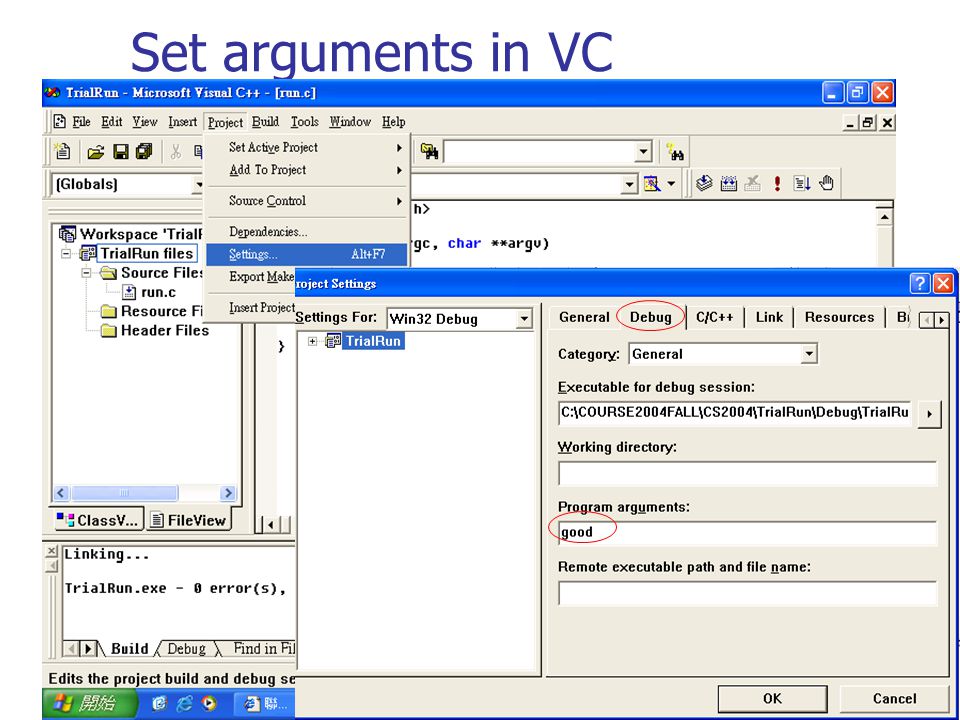
Task: Choose Set Active Project menu entry
Action: [x=307, y=148]
